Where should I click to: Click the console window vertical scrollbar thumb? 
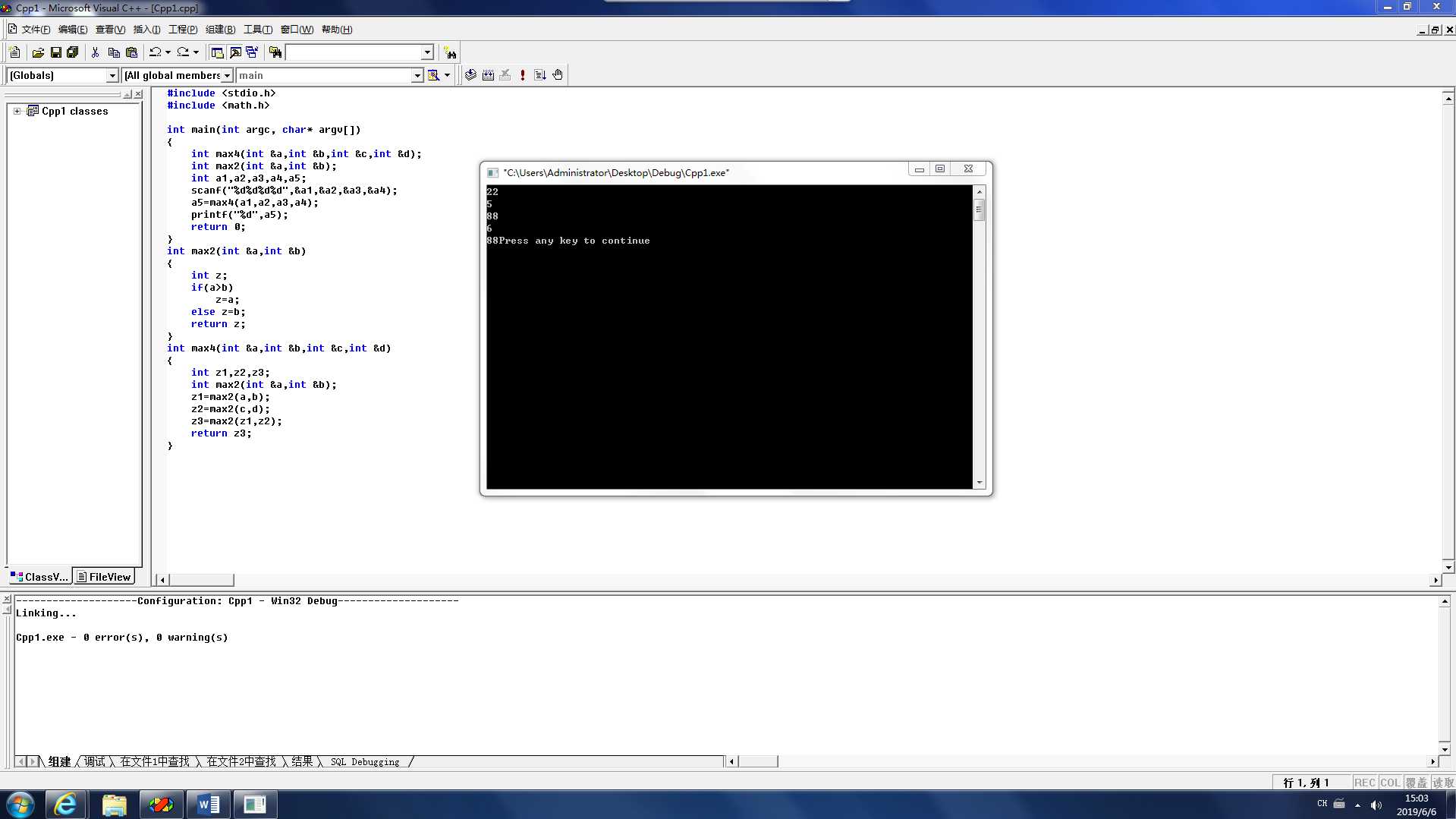(x=979, y=210)
